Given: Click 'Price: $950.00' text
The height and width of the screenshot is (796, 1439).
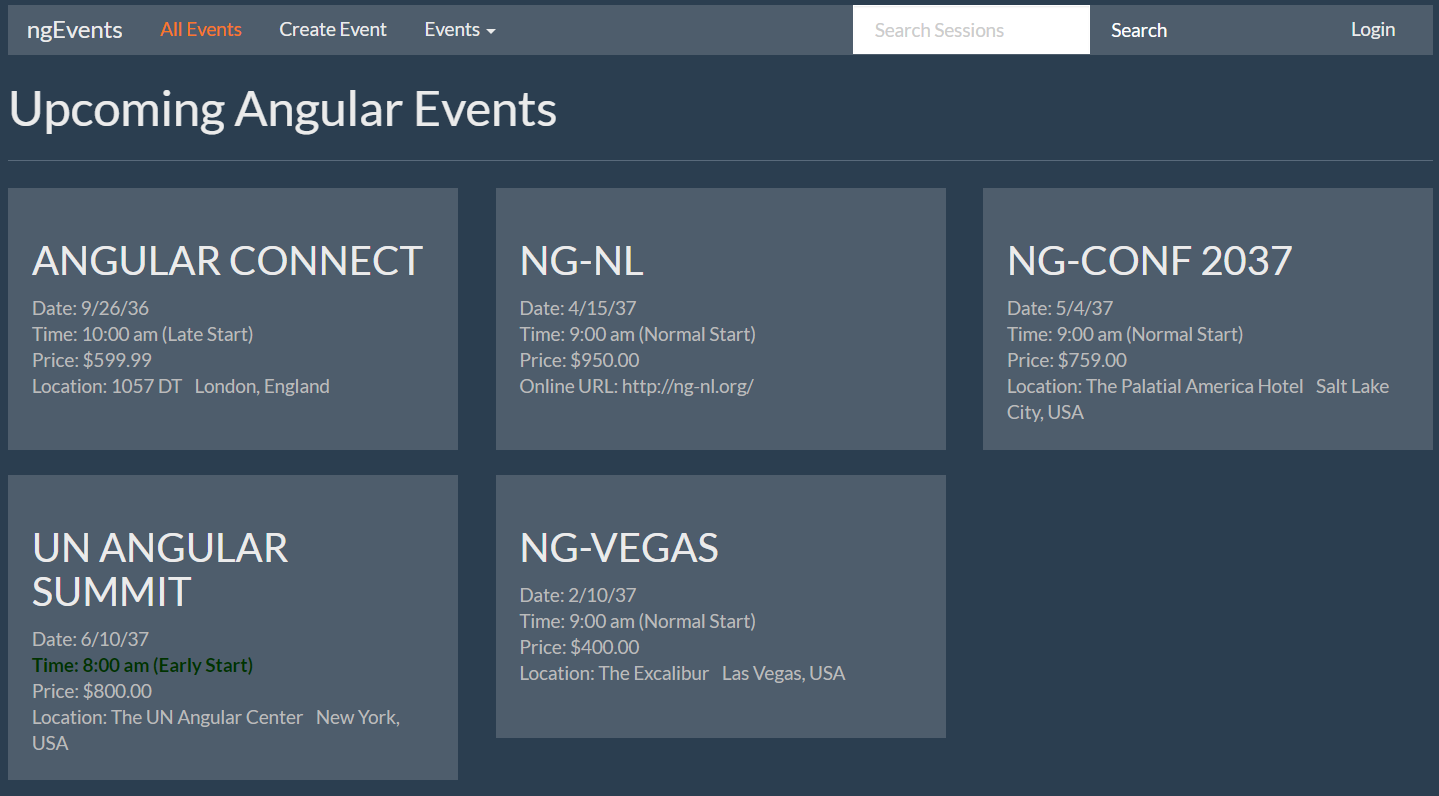Looking at the screenshot, I should (580, 360).
